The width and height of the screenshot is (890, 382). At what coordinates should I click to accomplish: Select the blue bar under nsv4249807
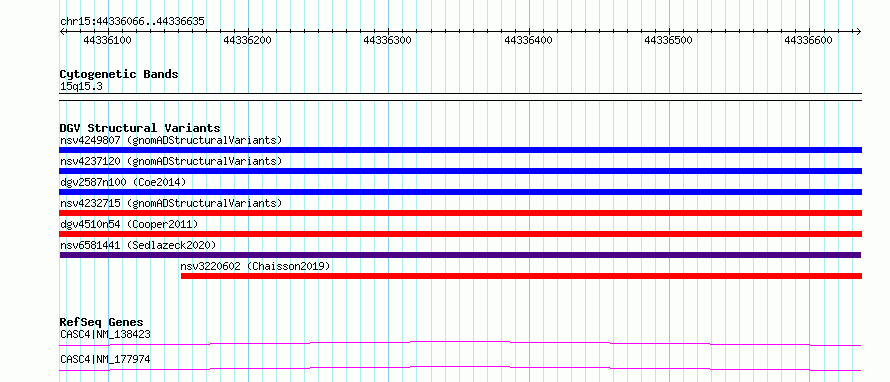point(460,150)
